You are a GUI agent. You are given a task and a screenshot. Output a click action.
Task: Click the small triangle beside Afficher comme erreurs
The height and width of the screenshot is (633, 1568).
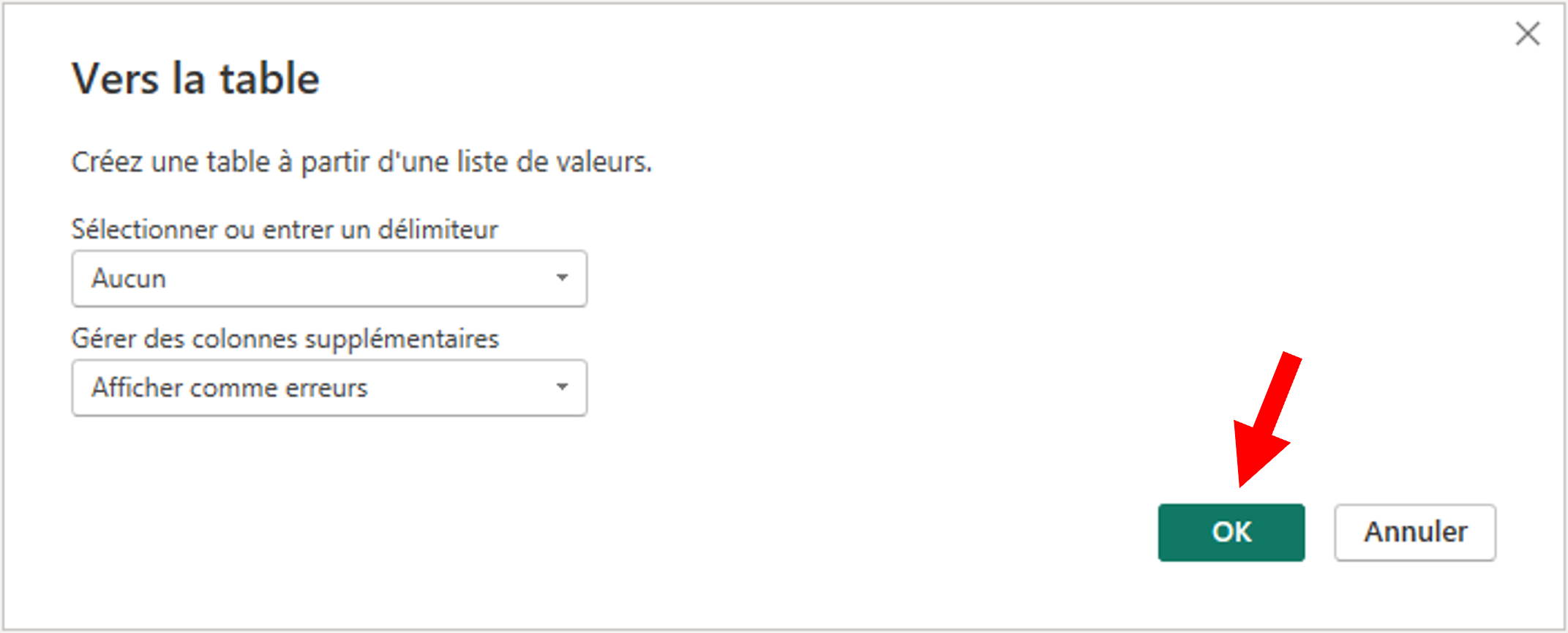(561, 387)
